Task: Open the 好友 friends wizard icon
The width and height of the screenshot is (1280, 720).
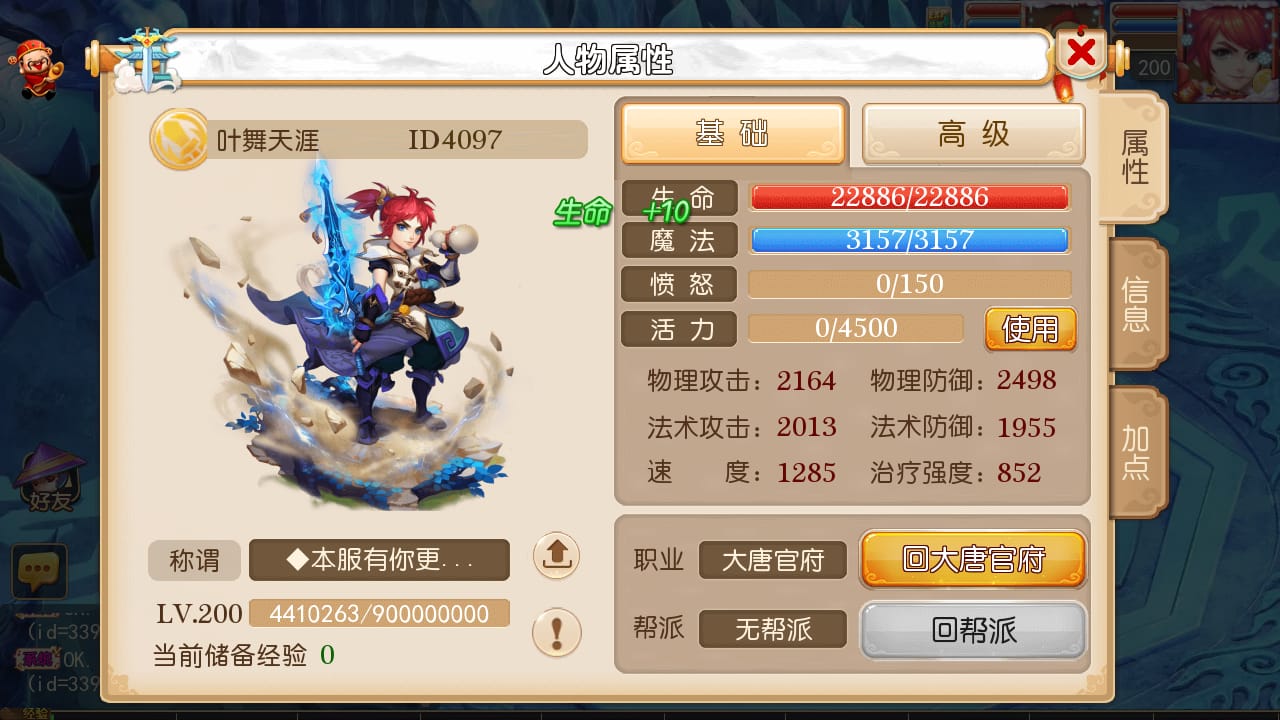Action: point(50,478)
